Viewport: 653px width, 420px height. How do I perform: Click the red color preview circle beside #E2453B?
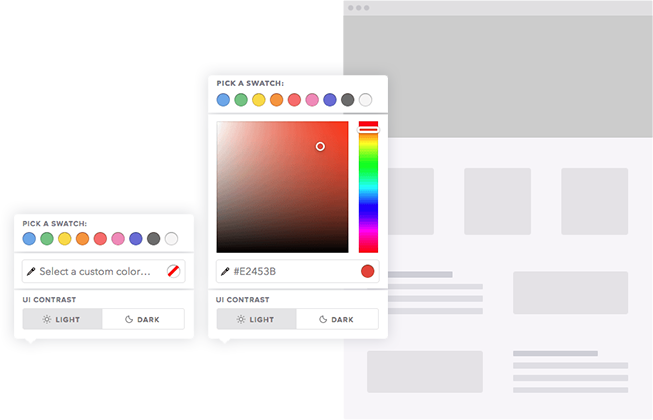click(367, 271)
